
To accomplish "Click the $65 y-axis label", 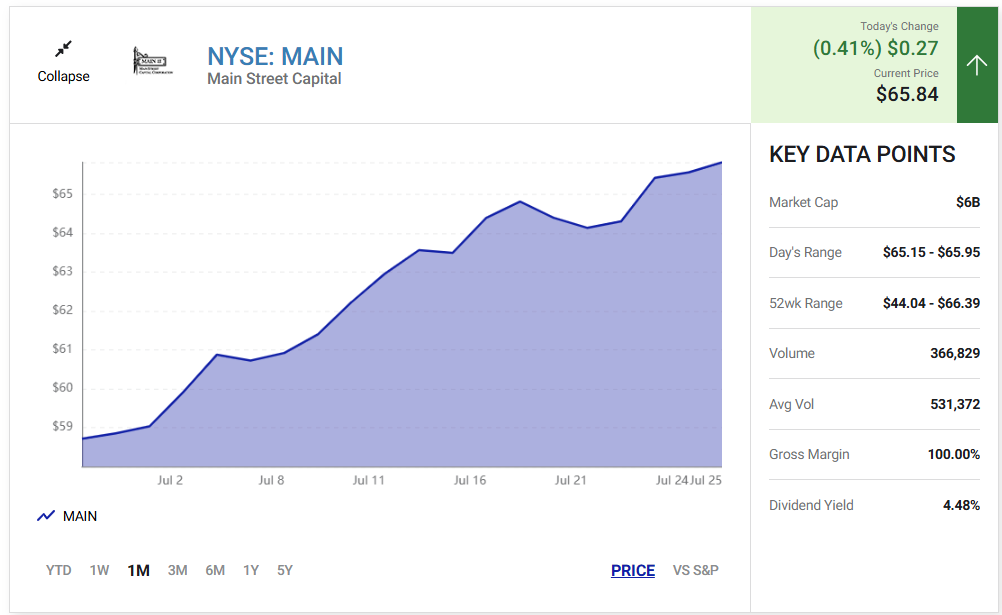I will [63, 194].
